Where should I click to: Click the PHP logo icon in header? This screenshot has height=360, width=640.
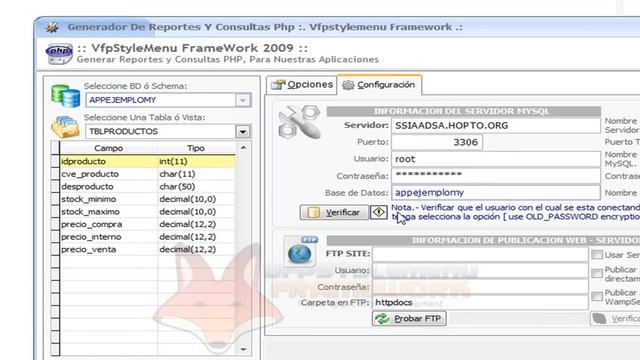60,54
